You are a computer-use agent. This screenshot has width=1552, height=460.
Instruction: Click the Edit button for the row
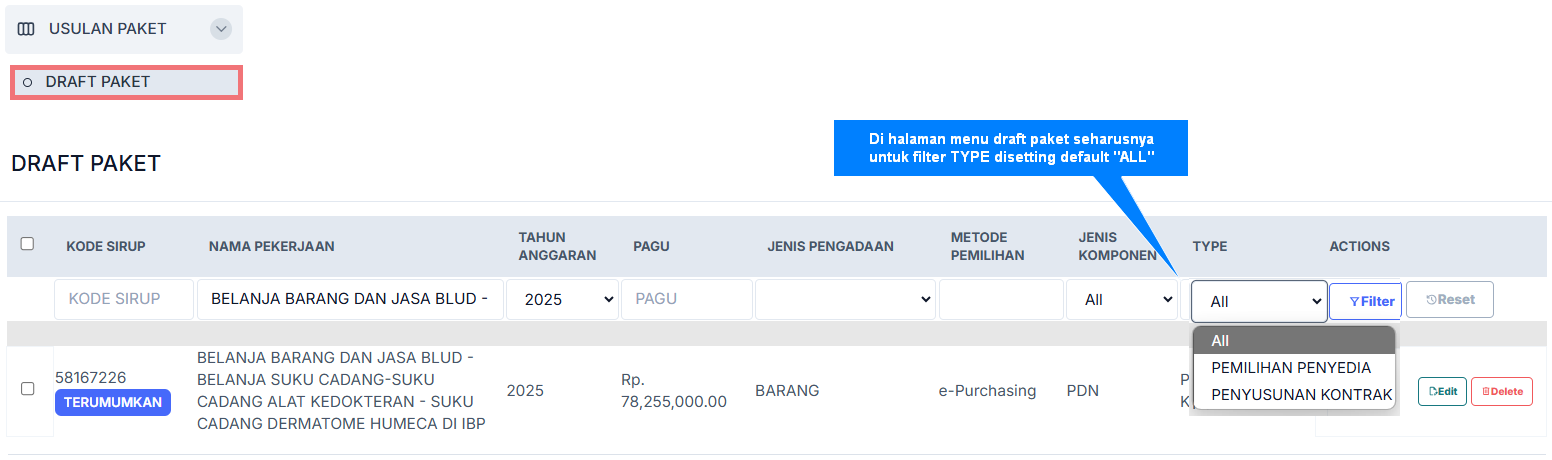point(1442,391)
